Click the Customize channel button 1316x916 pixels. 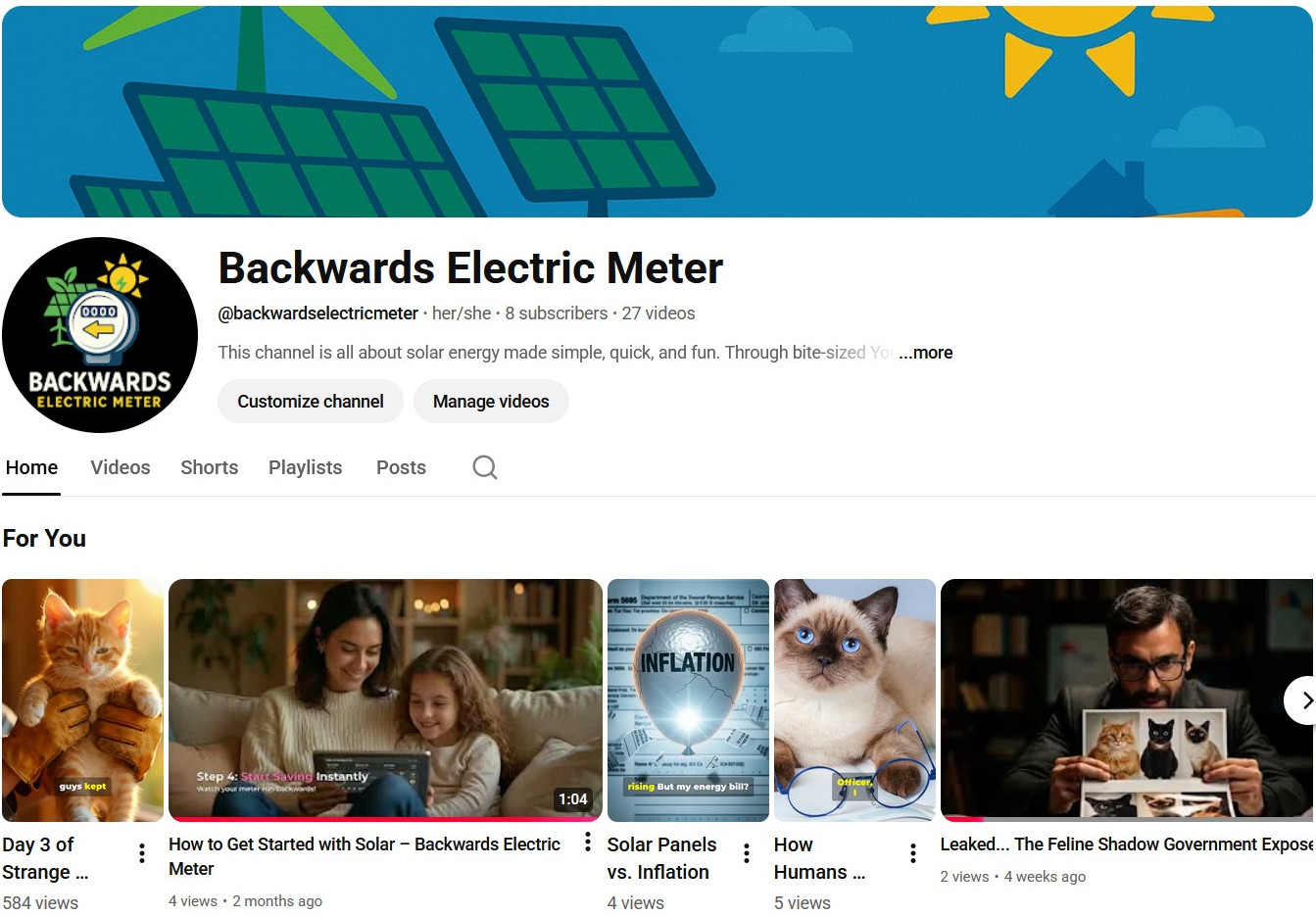coord(310,401)
